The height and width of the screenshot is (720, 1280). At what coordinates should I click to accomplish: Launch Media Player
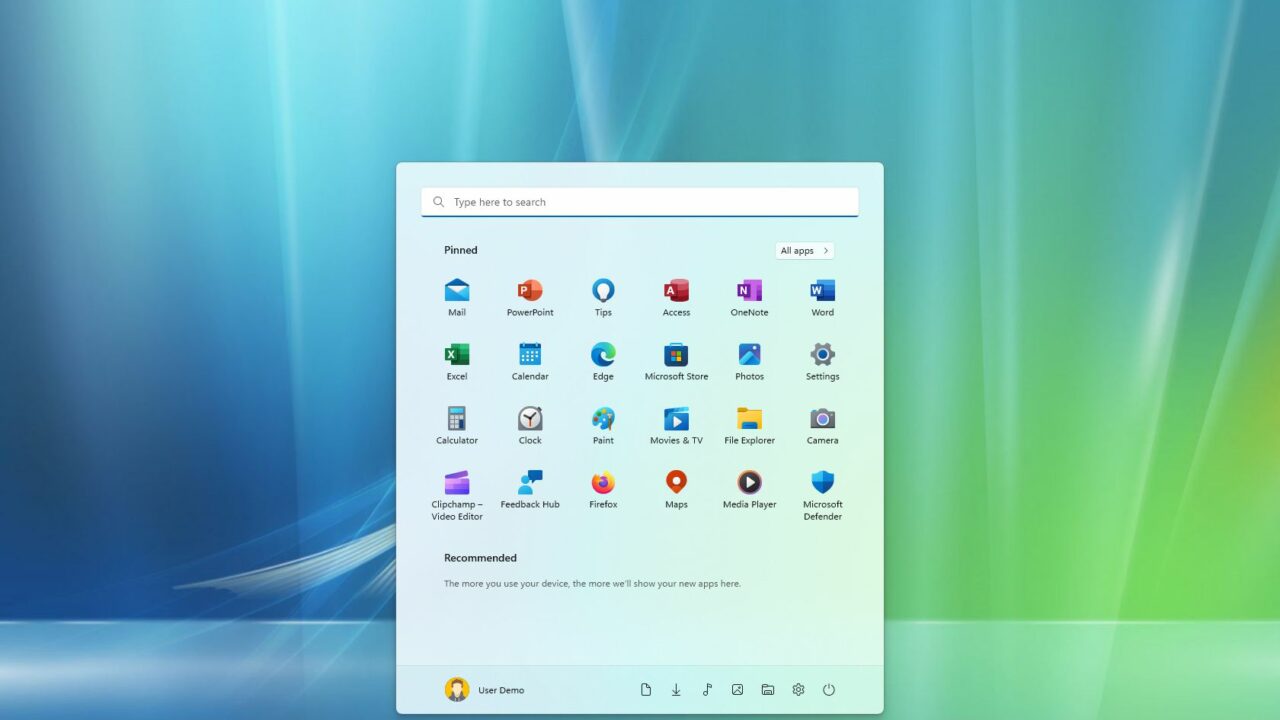pos(749,490)
